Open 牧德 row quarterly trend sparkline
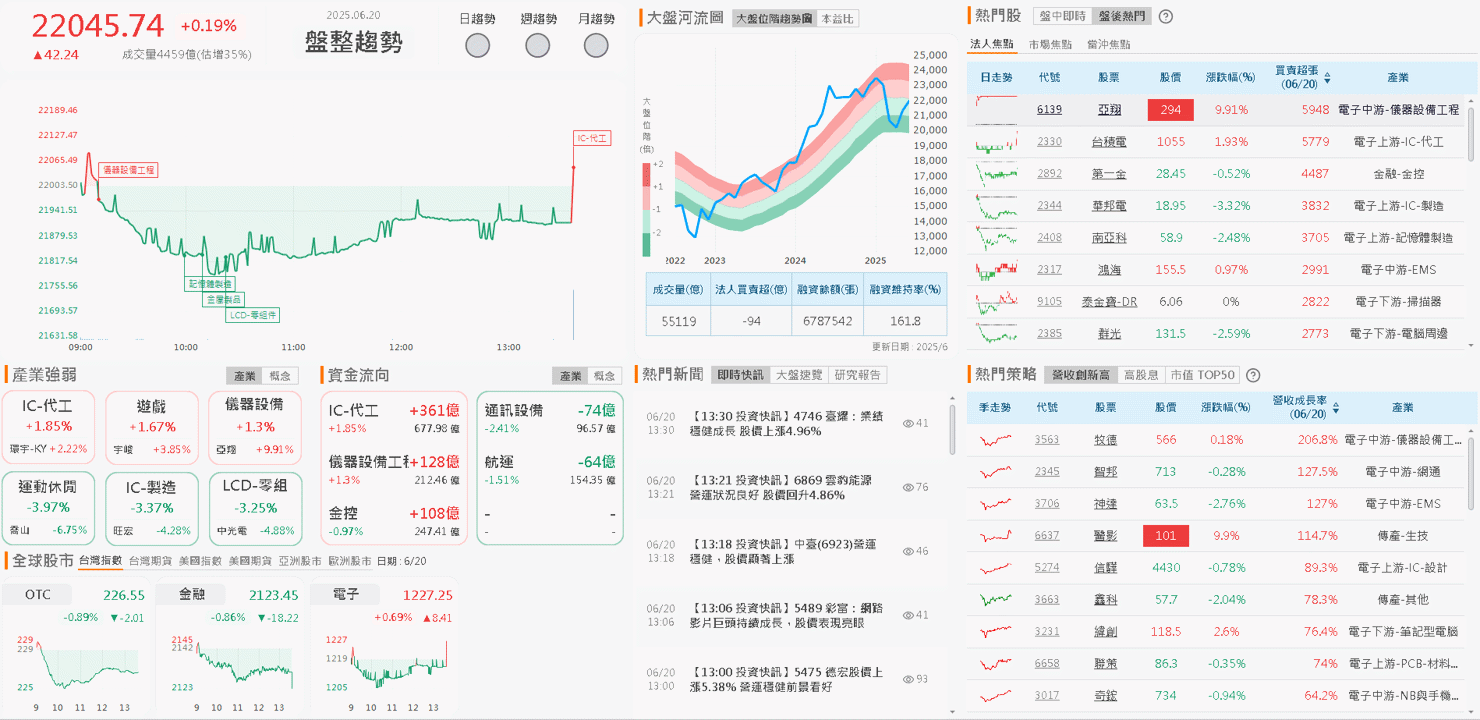This screenshot has height=720, width=1480. click(x=995, y=440)
